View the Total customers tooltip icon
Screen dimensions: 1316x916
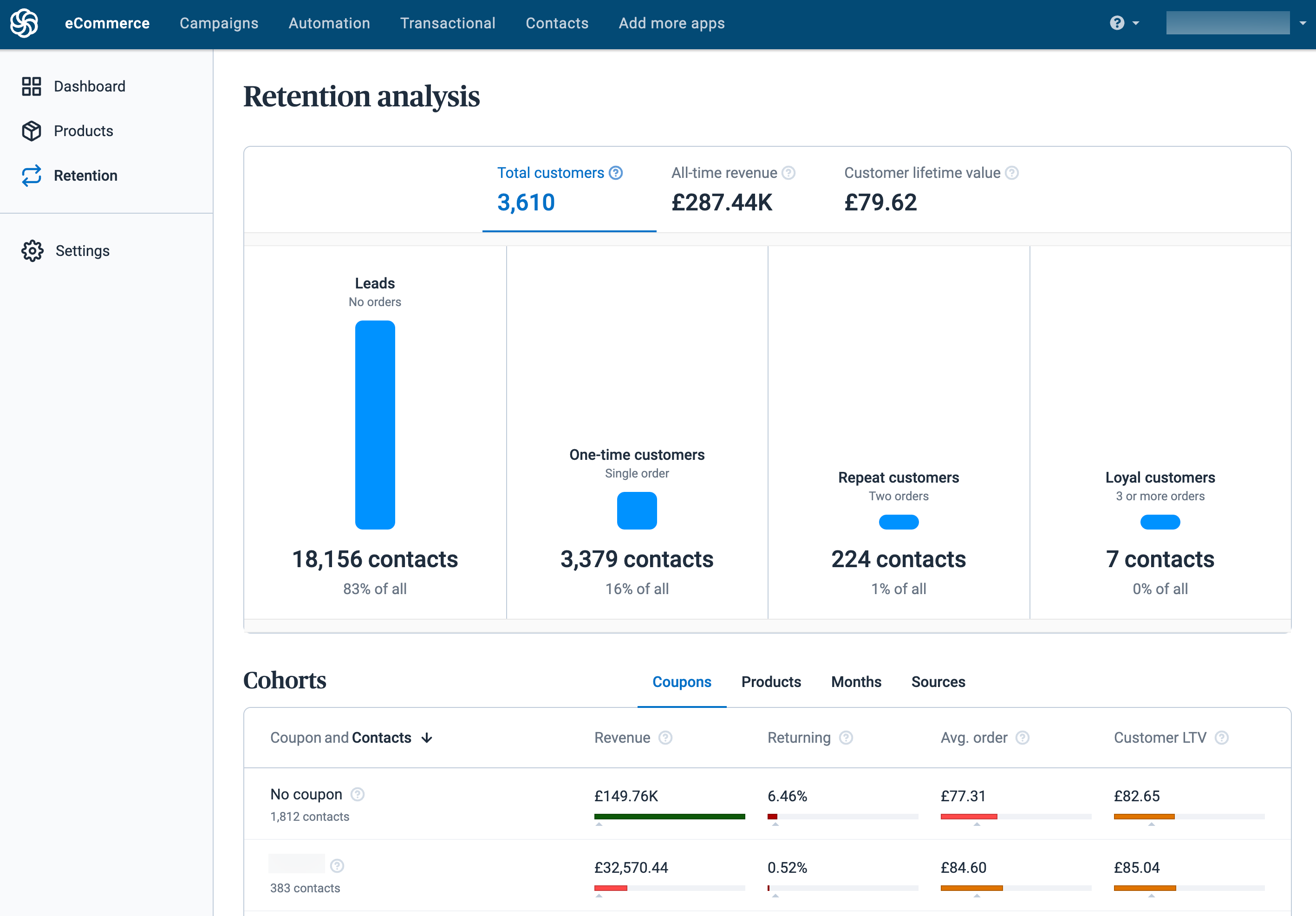tap(616, 172)
